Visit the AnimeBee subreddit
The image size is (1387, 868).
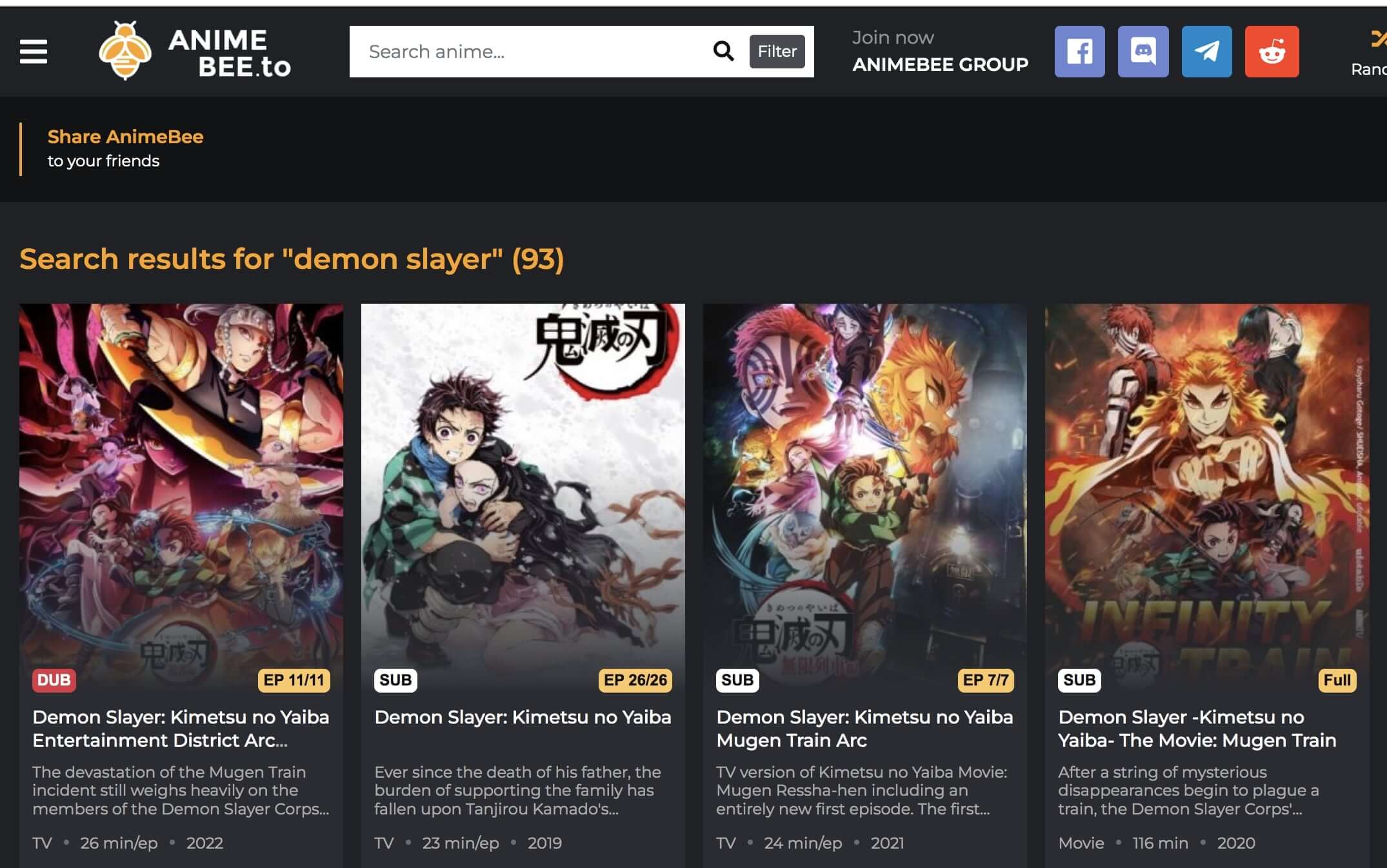pyautogui.click(x=1272, y=52)
